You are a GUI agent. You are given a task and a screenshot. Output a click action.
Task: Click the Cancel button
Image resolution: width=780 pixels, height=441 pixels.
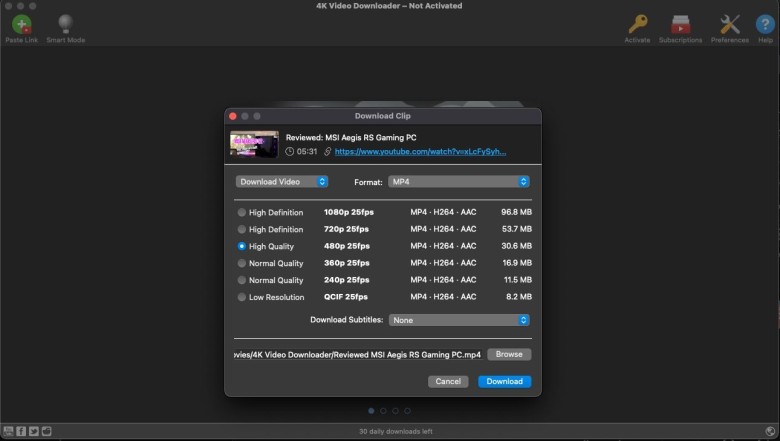448,381
